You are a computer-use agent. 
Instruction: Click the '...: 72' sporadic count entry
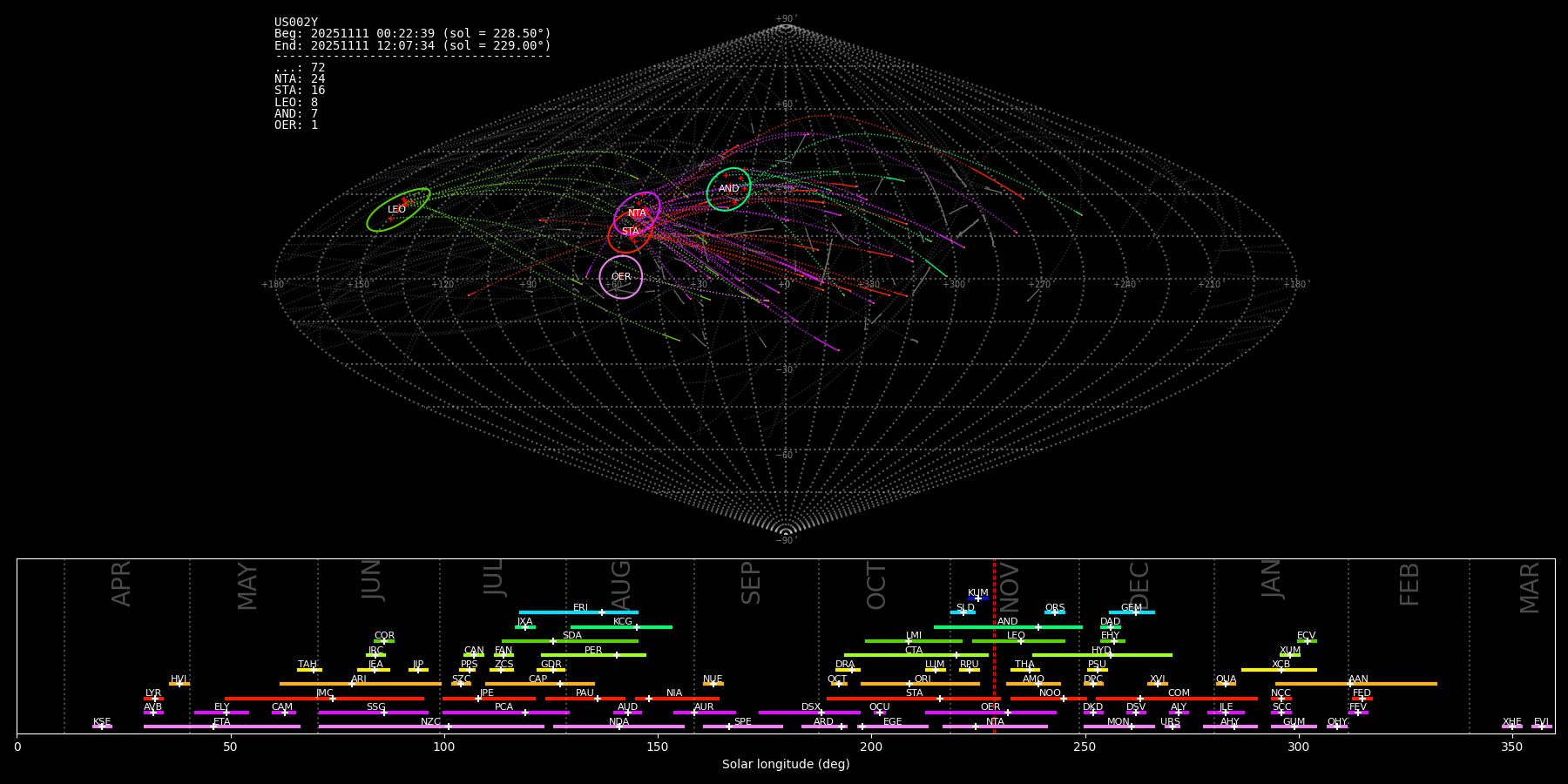tap(300, 68)
